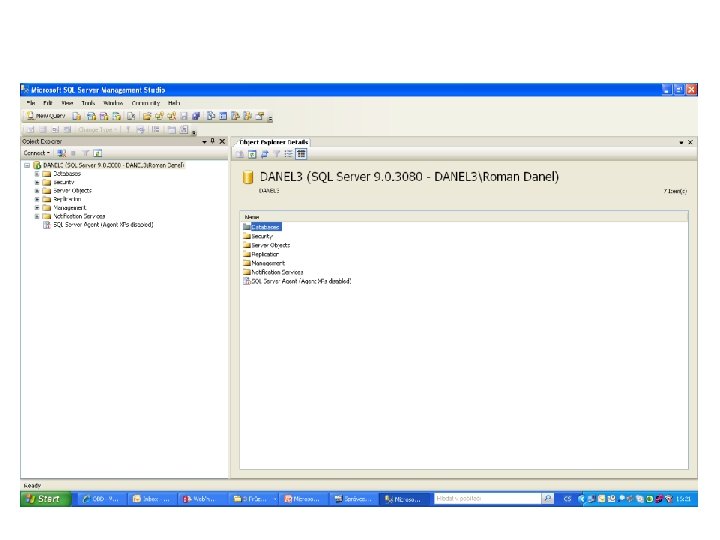The height and width of the screenshot is (540, 720).
Task: Select Databases folder in details list
Action: [x=262, y=227]
